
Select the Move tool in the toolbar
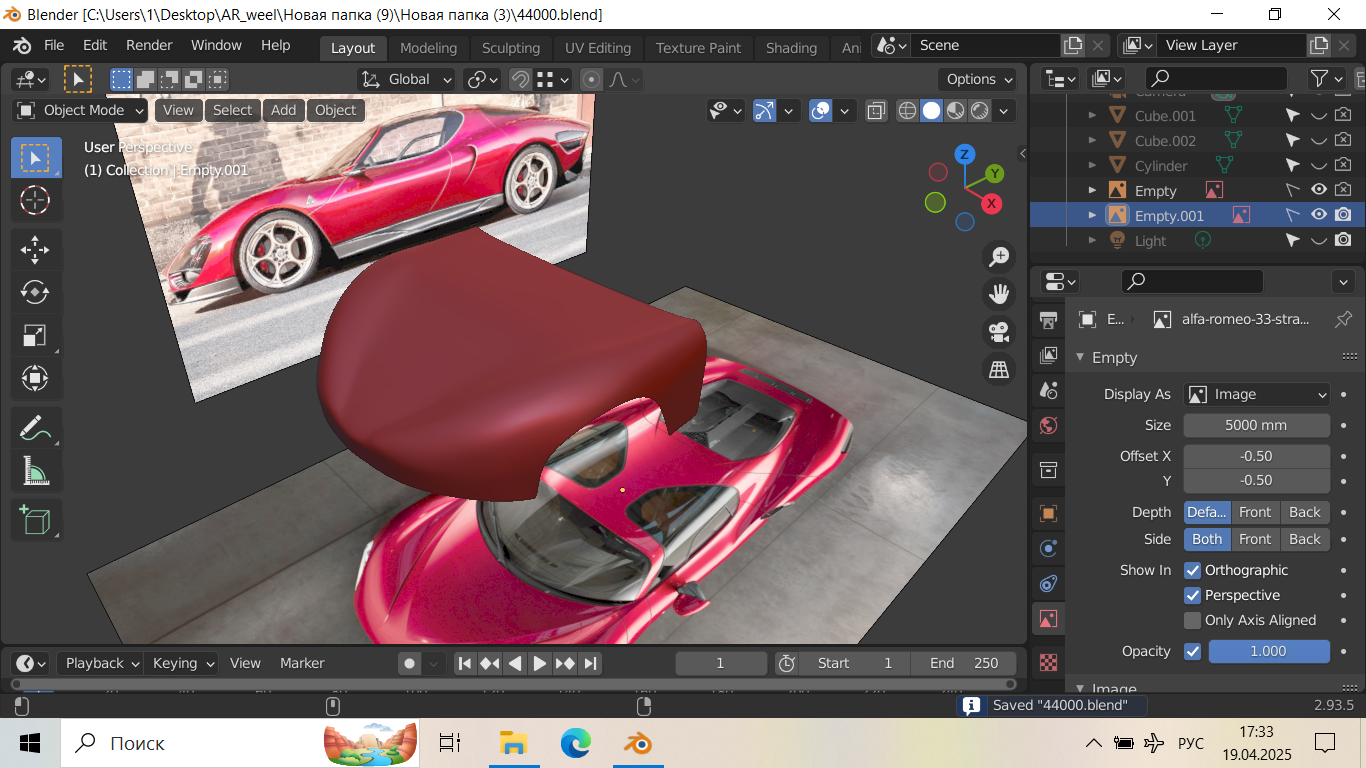[35, 248]
